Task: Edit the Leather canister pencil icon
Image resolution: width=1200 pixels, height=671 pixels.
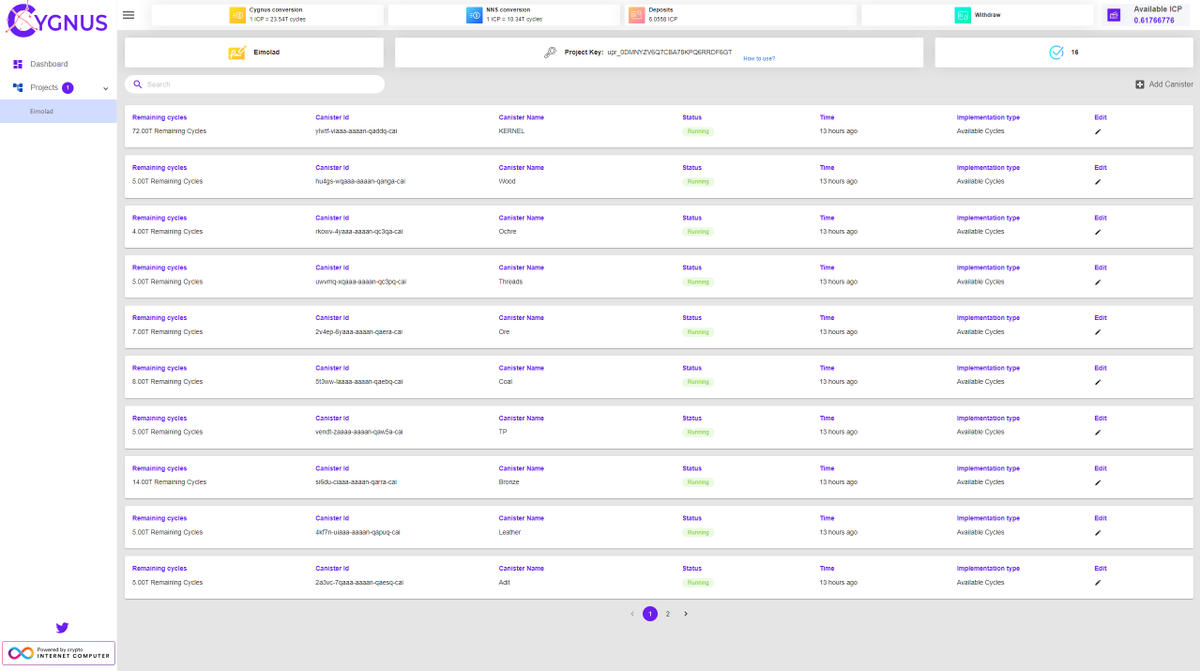Action: tap(1098, 532)
